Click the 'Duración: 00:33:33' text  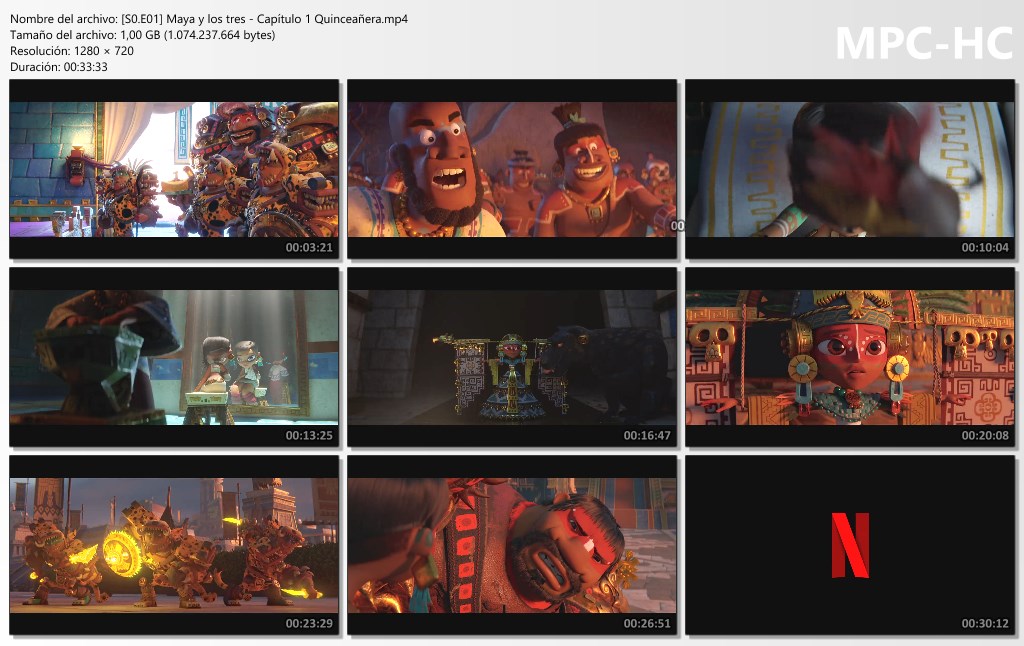coord(59,67)
